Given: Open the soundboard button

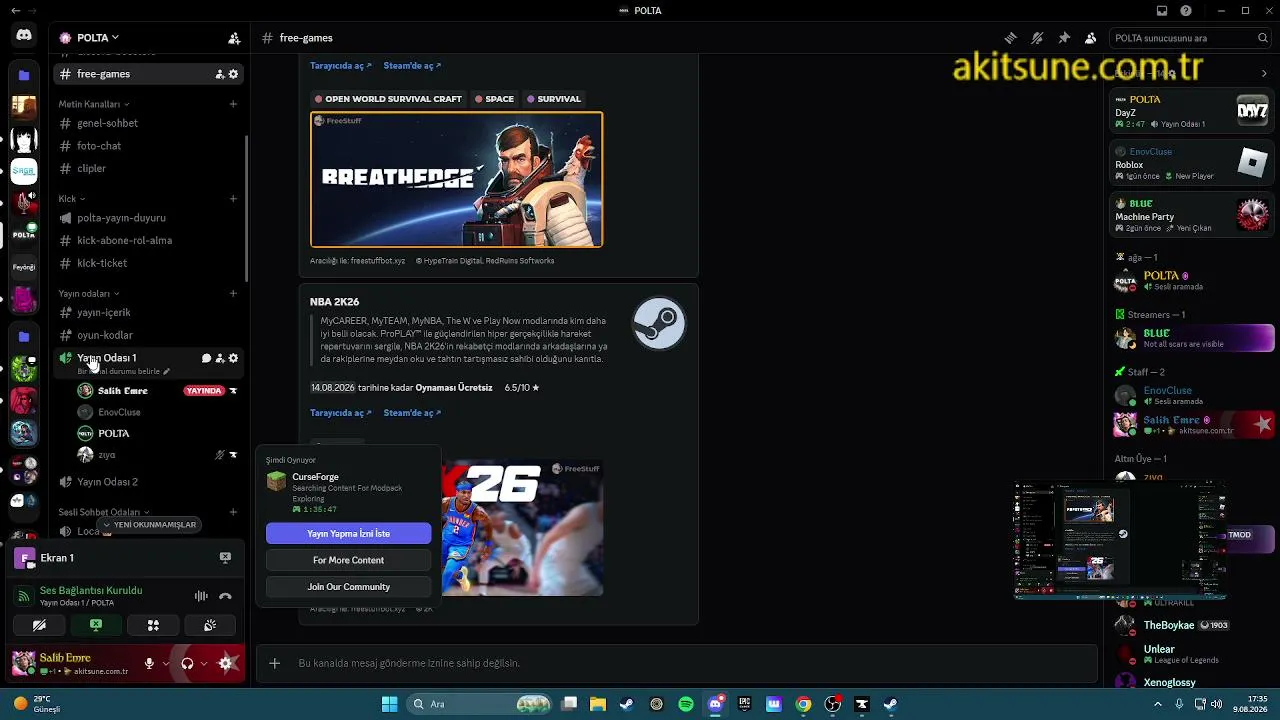Looking at the screenshot, I should (x=210, y=625).
